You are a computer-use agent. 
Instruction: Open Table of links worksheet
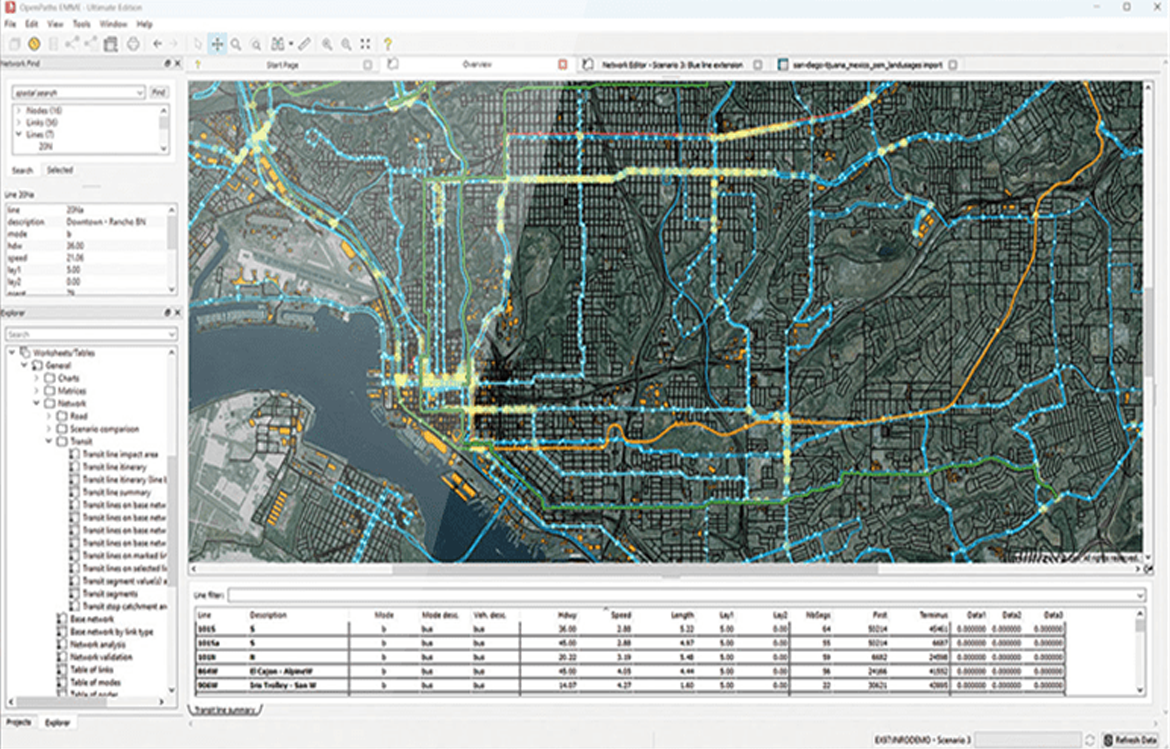point(91,670)
